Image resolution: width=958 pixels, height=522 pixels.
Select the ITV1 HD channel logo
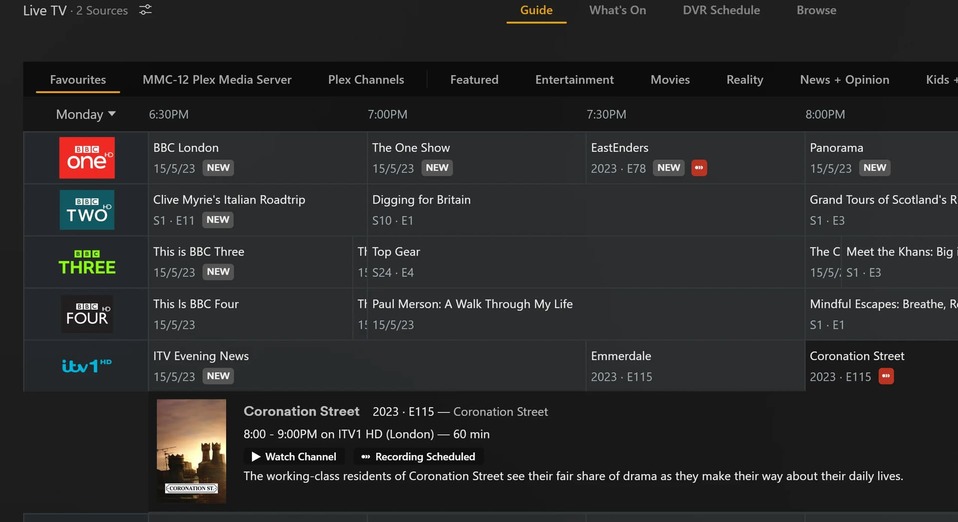tap(87, 366)
